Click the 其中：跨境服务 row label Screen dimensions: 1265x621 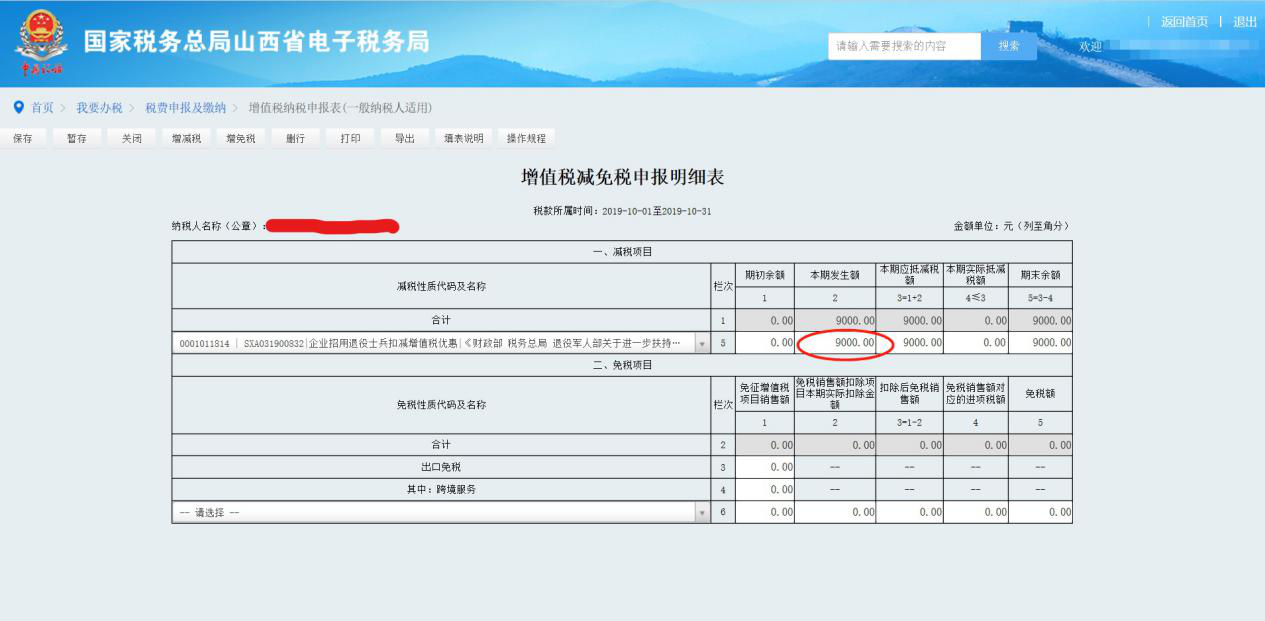441,490
